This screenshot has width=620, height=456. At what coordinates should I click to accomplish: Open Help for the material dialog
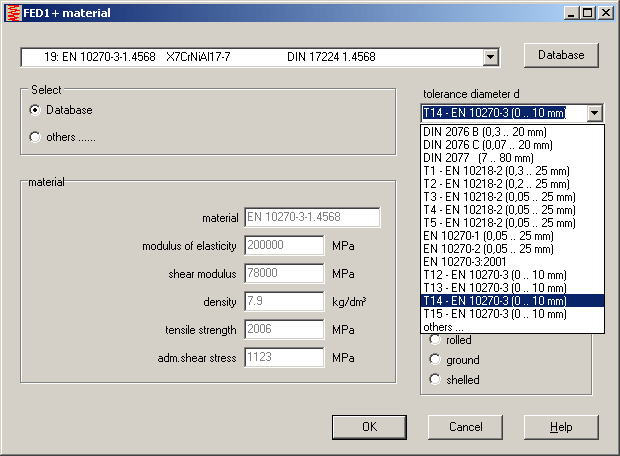[x=561, y=427]
